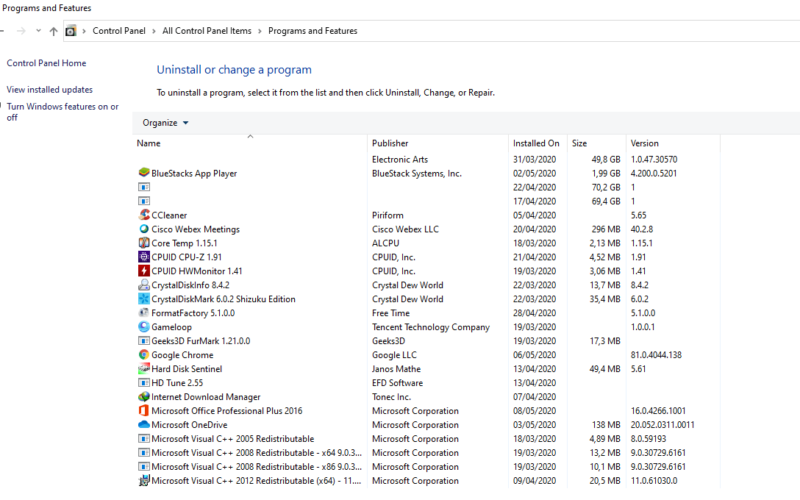Click the Core Temp 1.15.1 icon
This screenshot has height=500, width=800.
click(x=144, y=243)
